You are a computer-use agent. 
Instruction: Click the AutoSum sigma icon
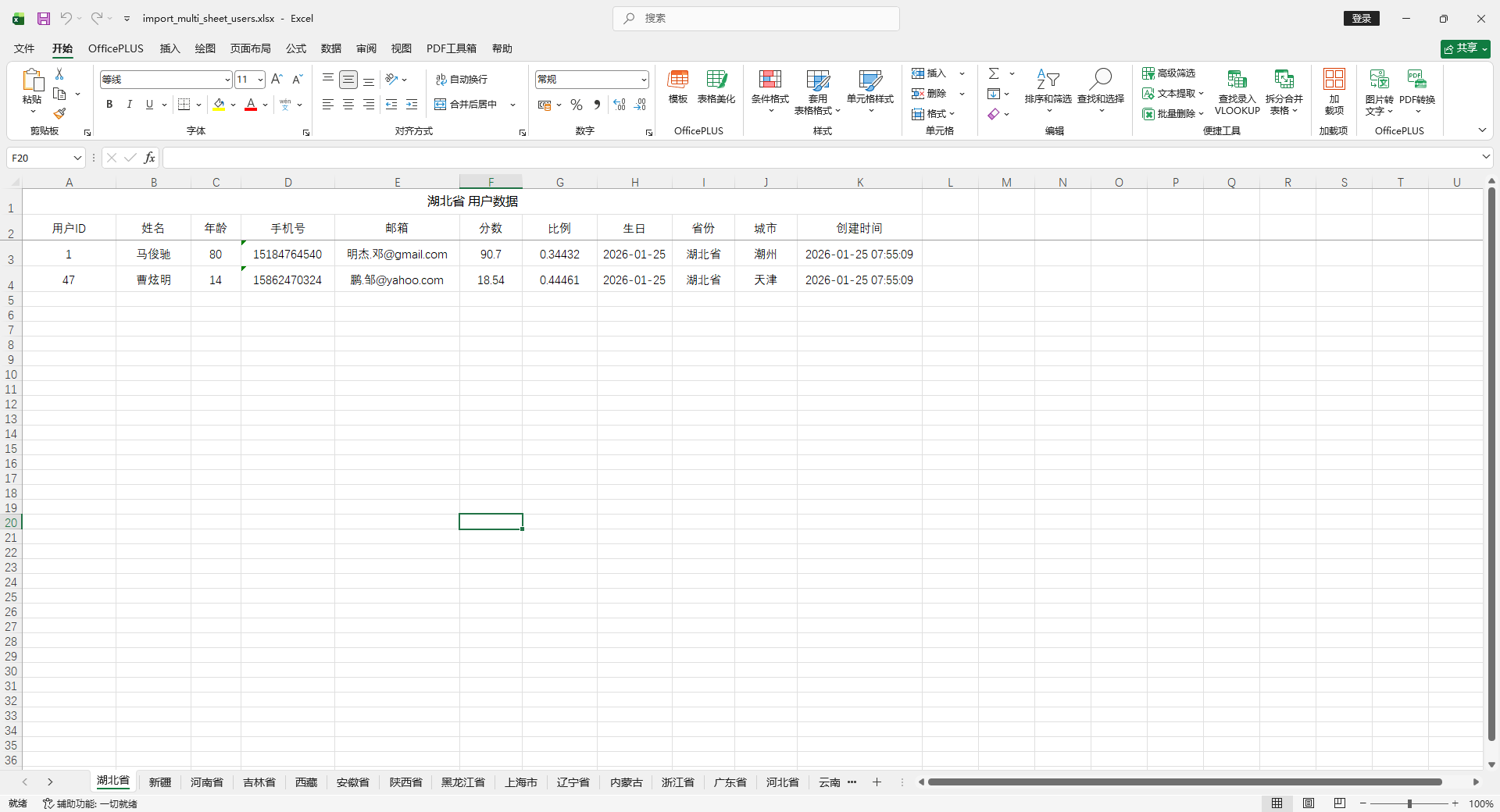994,73
